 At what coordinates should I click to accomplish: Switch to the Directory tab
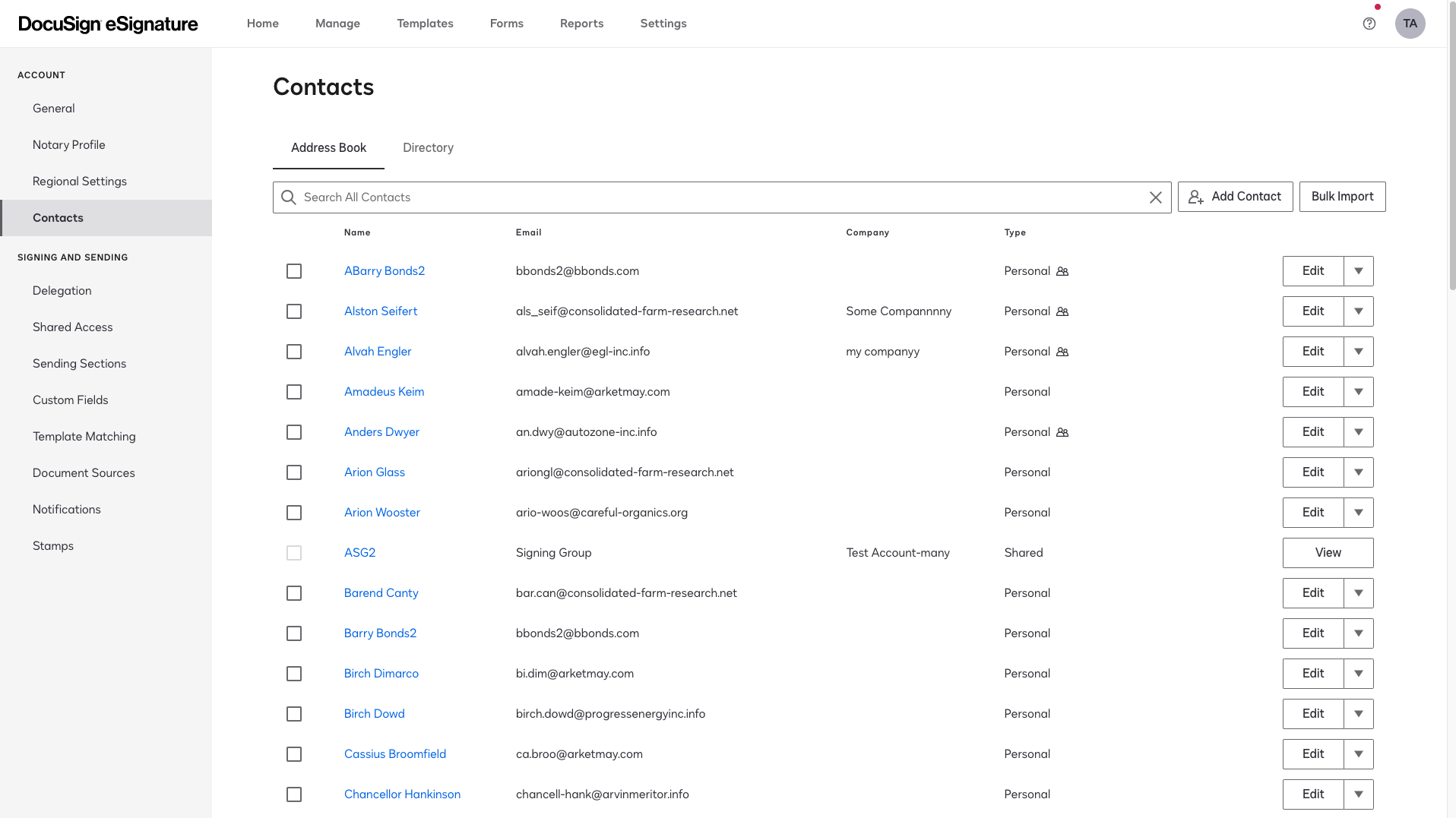tap(428, 148)
